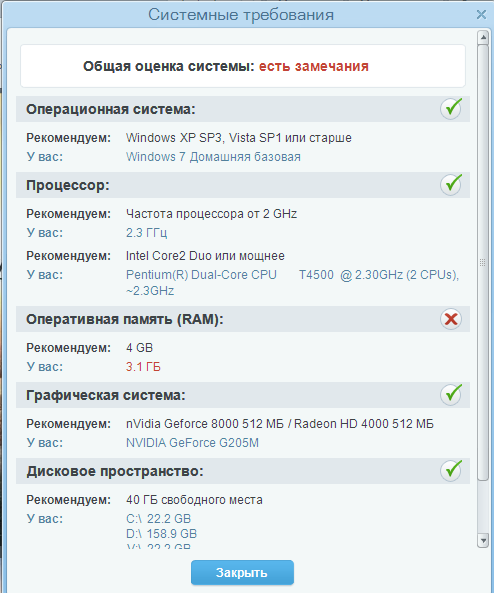494x593 pixels.
Task: Click the NVIDIA GeForce G205M text
Action: pyautogui.click(x=193, y=443)
